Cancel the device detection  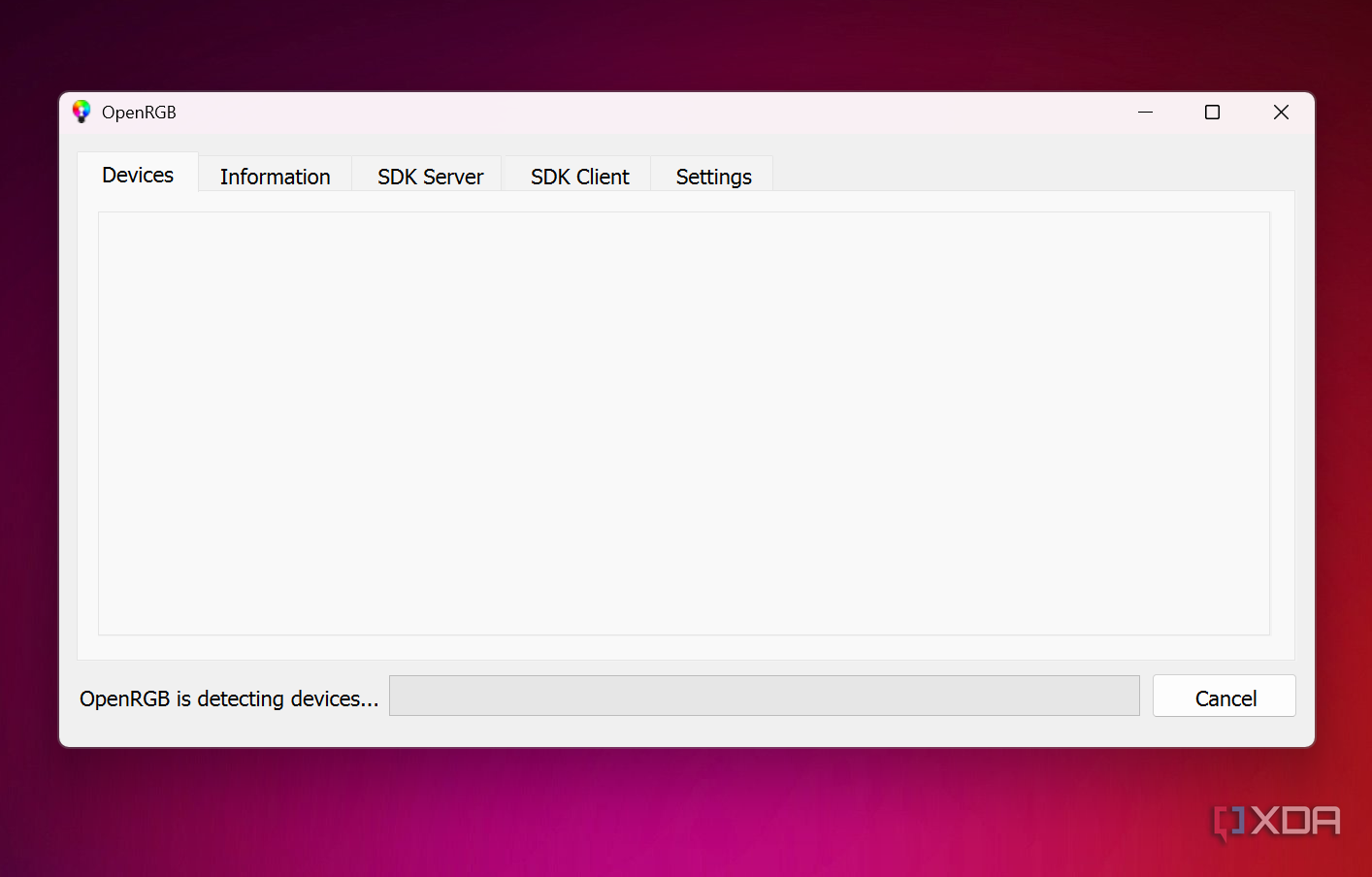1225,697
